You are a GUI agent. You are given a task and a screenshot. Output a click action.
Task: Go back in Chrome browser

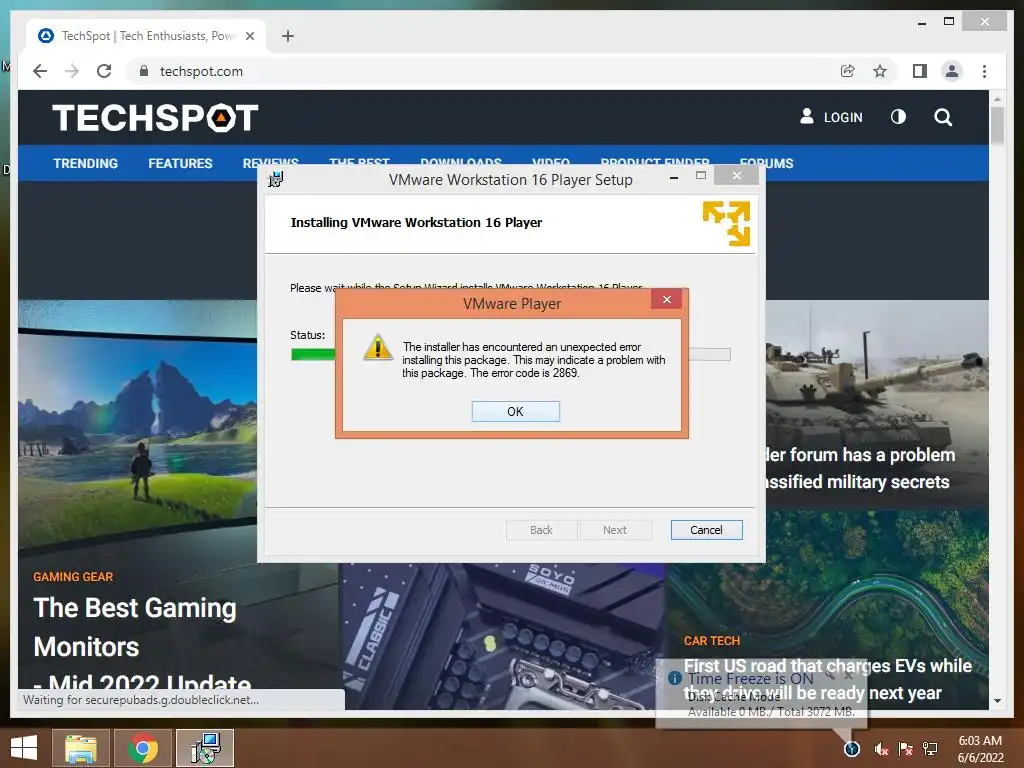[x=40, y=71]
